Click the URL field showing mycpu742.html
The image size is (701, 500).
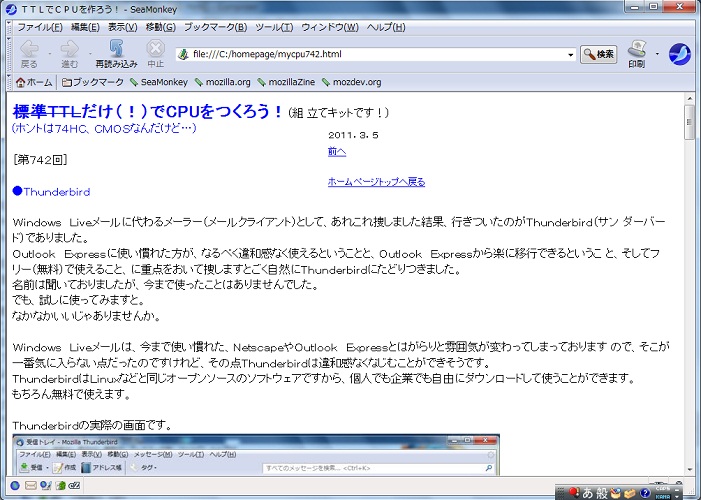[x=376, y=54]
